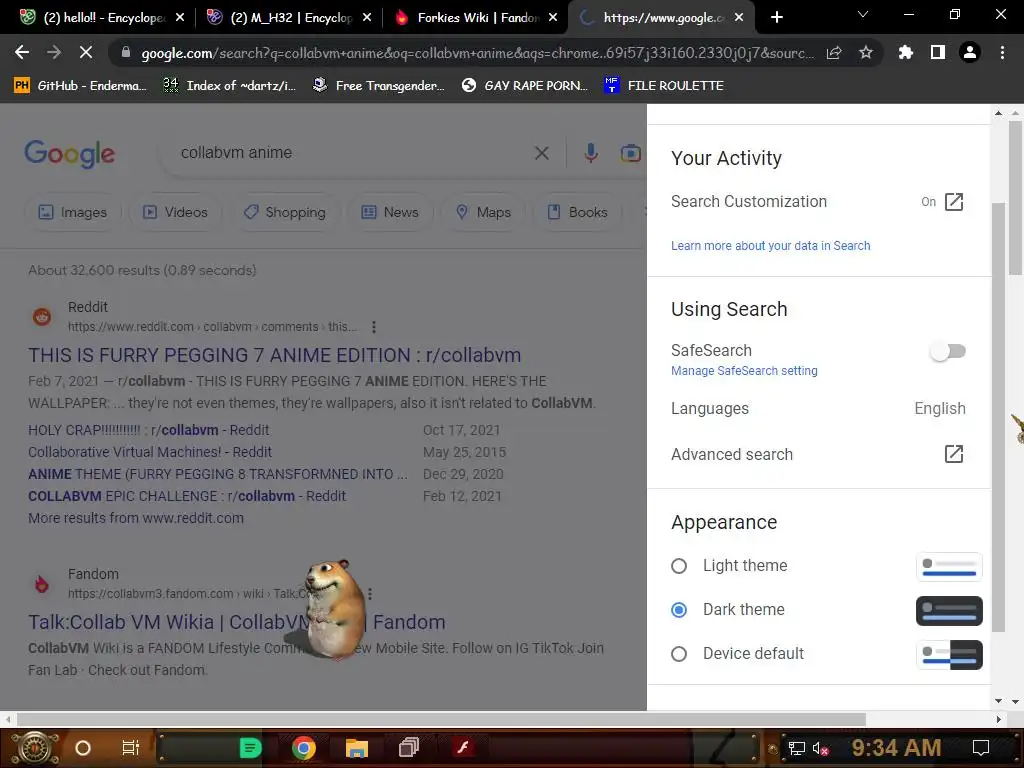Click the Light theme preview thumbnail
The image size is (1024, 768).
point(950,567)
